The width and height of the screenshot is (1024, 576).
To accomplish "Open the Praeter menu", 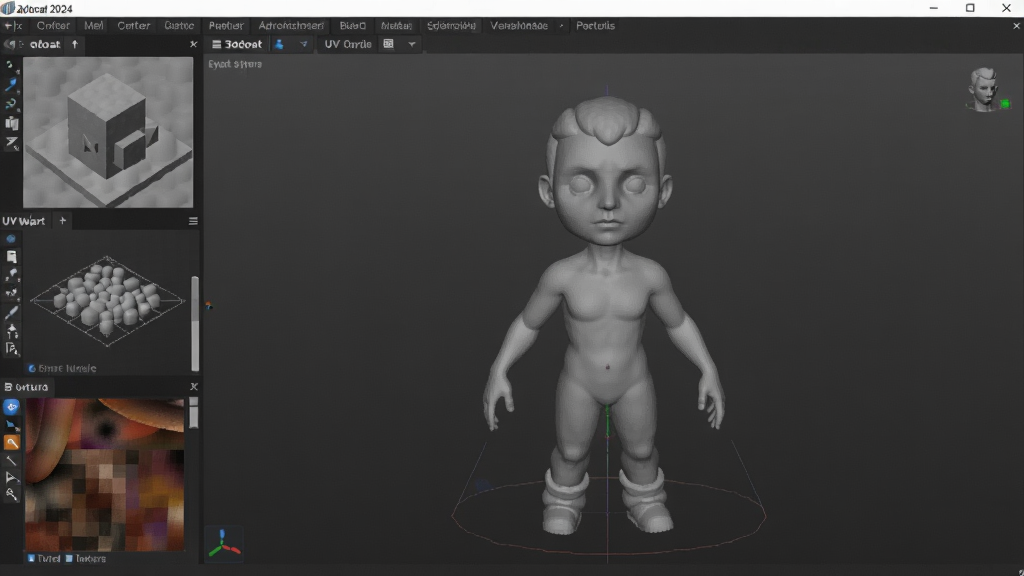I will tap(226, 25).
